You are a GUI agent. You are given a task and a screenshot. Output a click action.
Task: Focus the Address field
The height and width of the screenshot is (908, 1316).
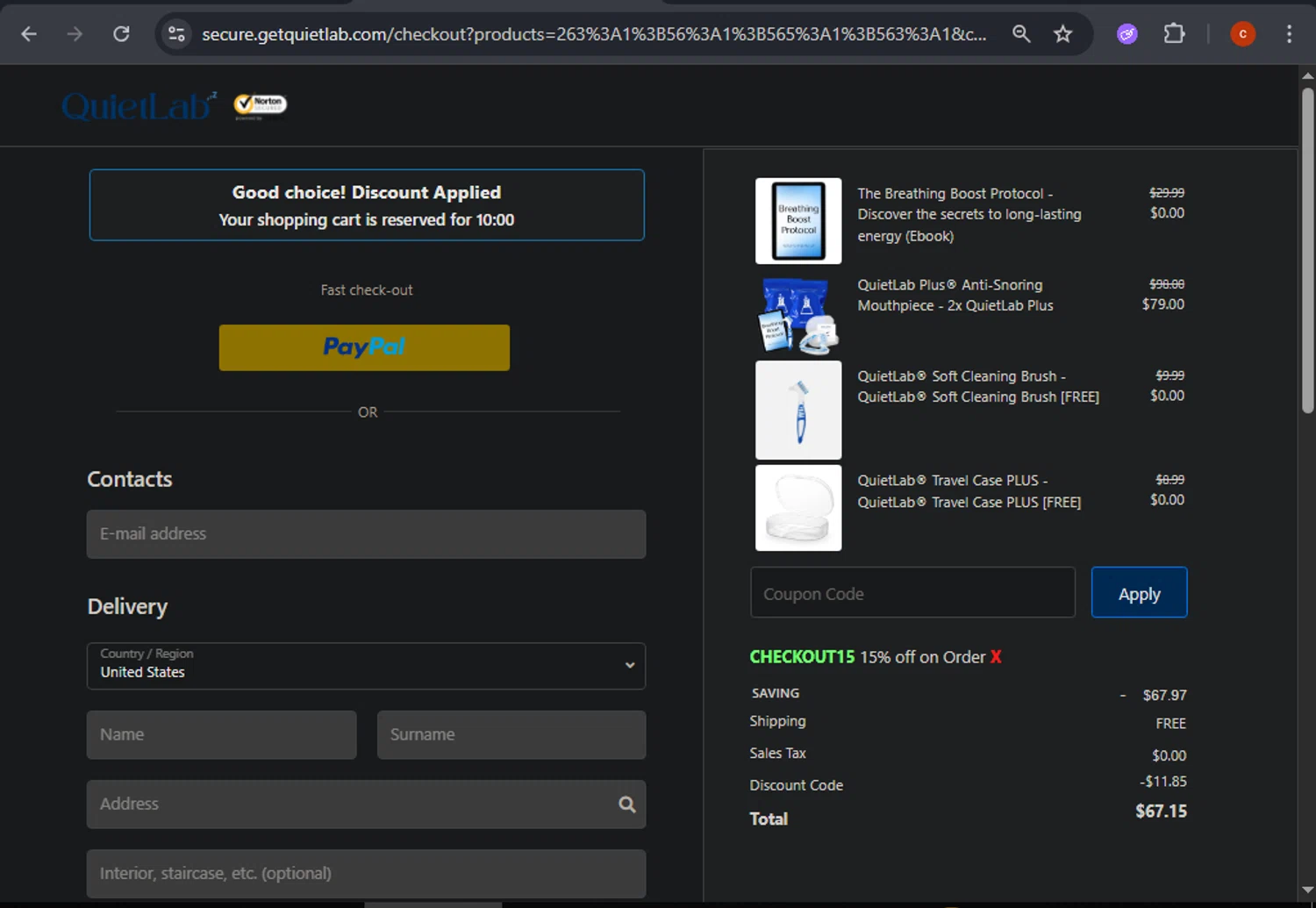tap(366, 804)
